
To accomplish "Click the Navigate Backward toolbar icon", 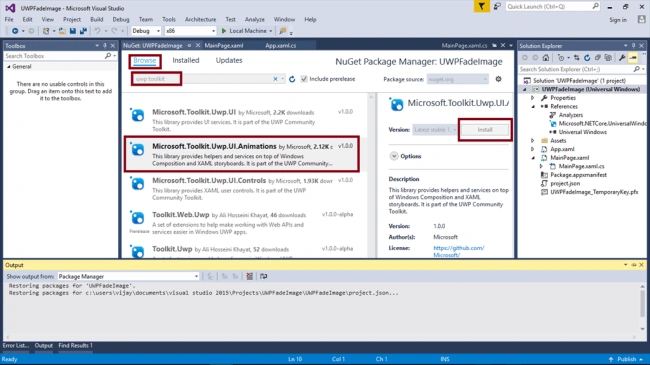I will [15, 31].
